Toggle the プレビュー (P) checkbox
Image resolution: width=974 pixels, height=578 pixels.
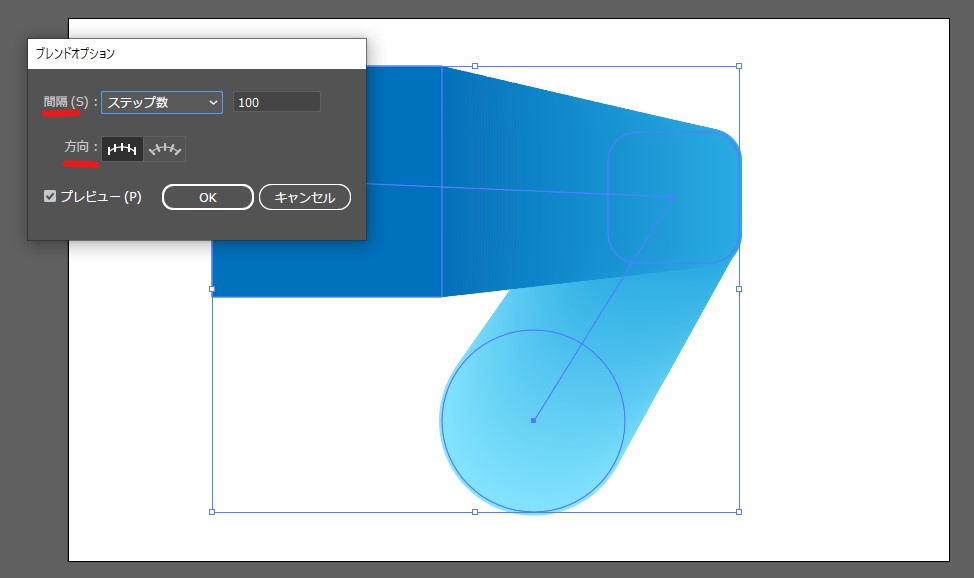coord(50,196)
